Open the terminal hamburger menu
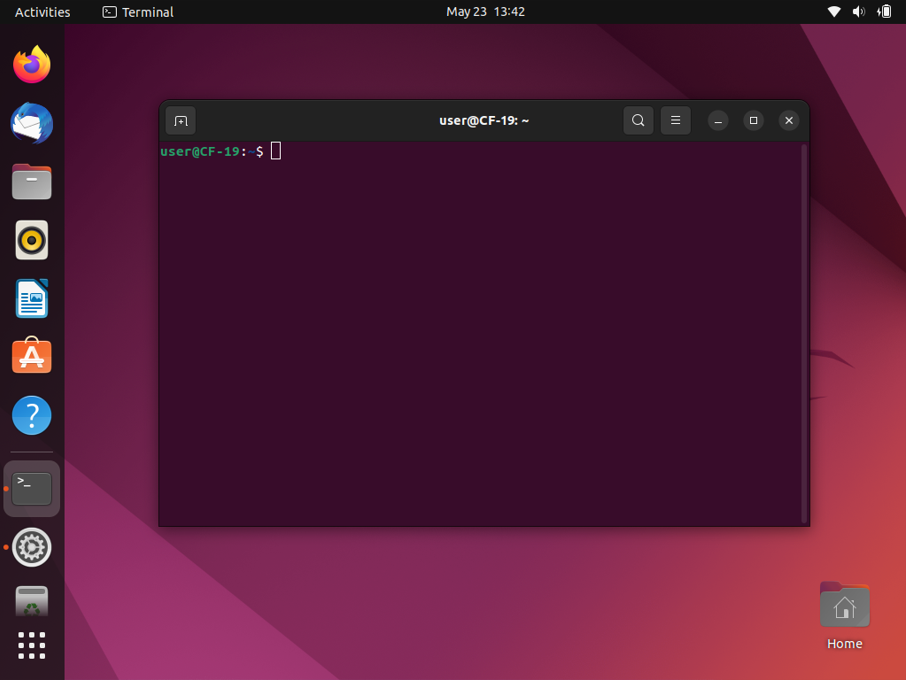The width and height of the screenshot is (906, 680). click(x=675, y=121)
